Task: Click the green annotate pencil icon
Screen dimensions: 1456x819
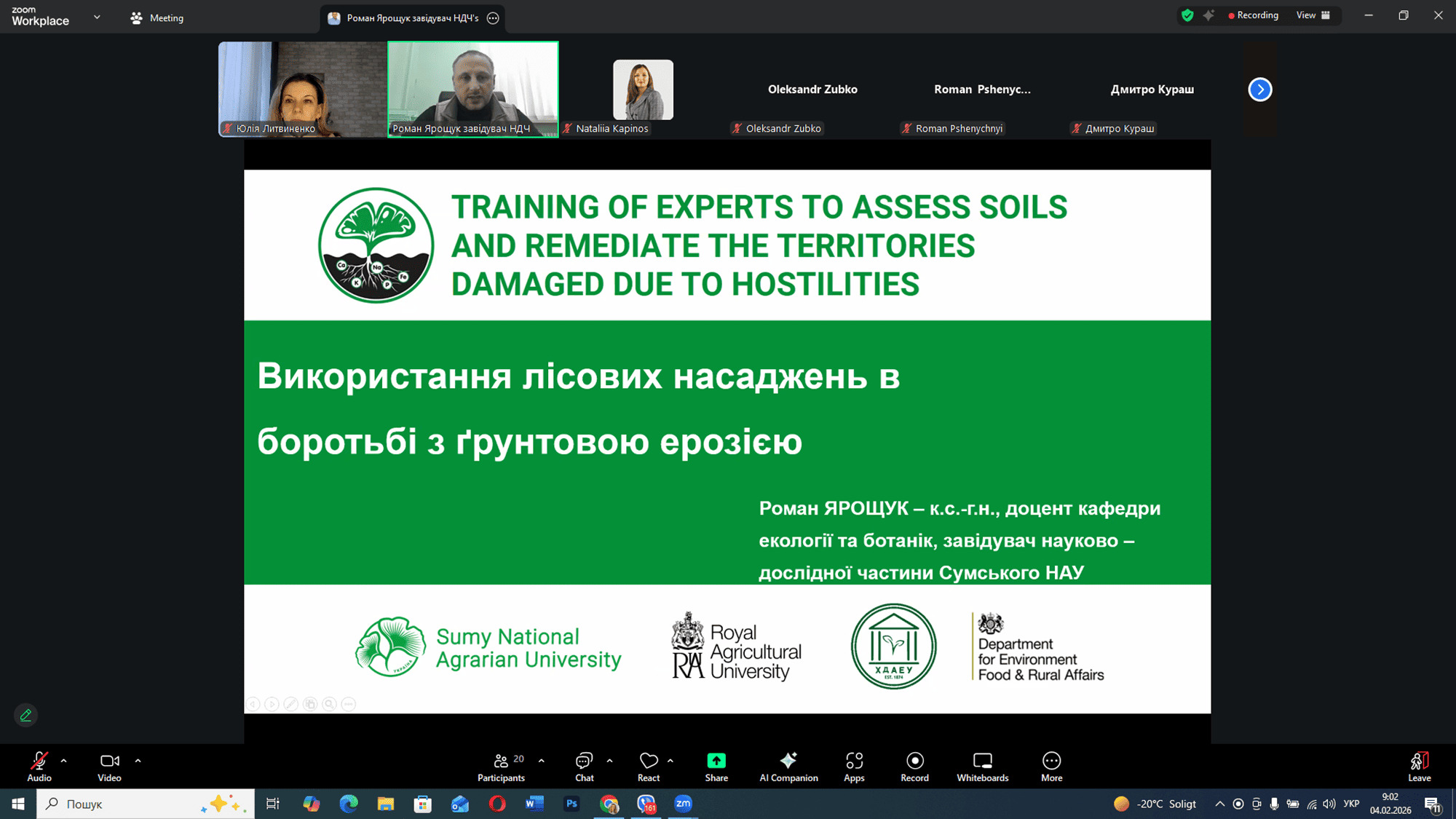Action: click(x=25, y=716)
